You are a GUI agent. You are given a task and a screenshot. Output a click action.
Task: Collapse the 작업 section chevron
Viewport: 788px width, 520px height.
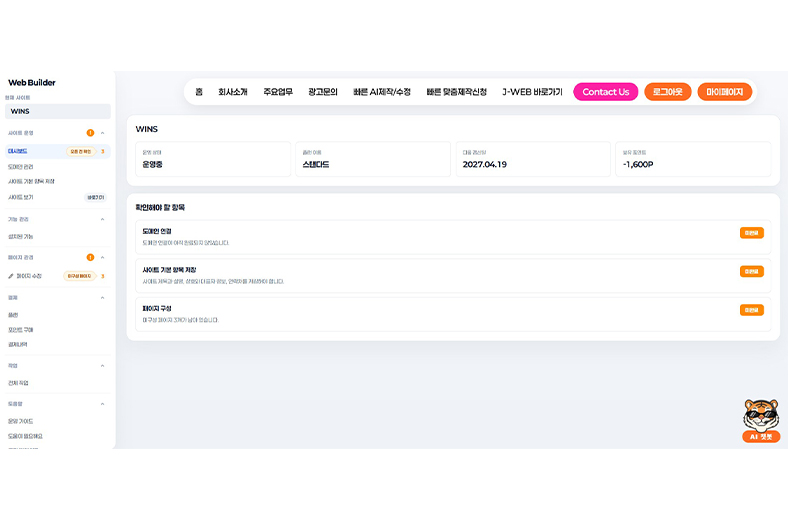coord(102,365)
